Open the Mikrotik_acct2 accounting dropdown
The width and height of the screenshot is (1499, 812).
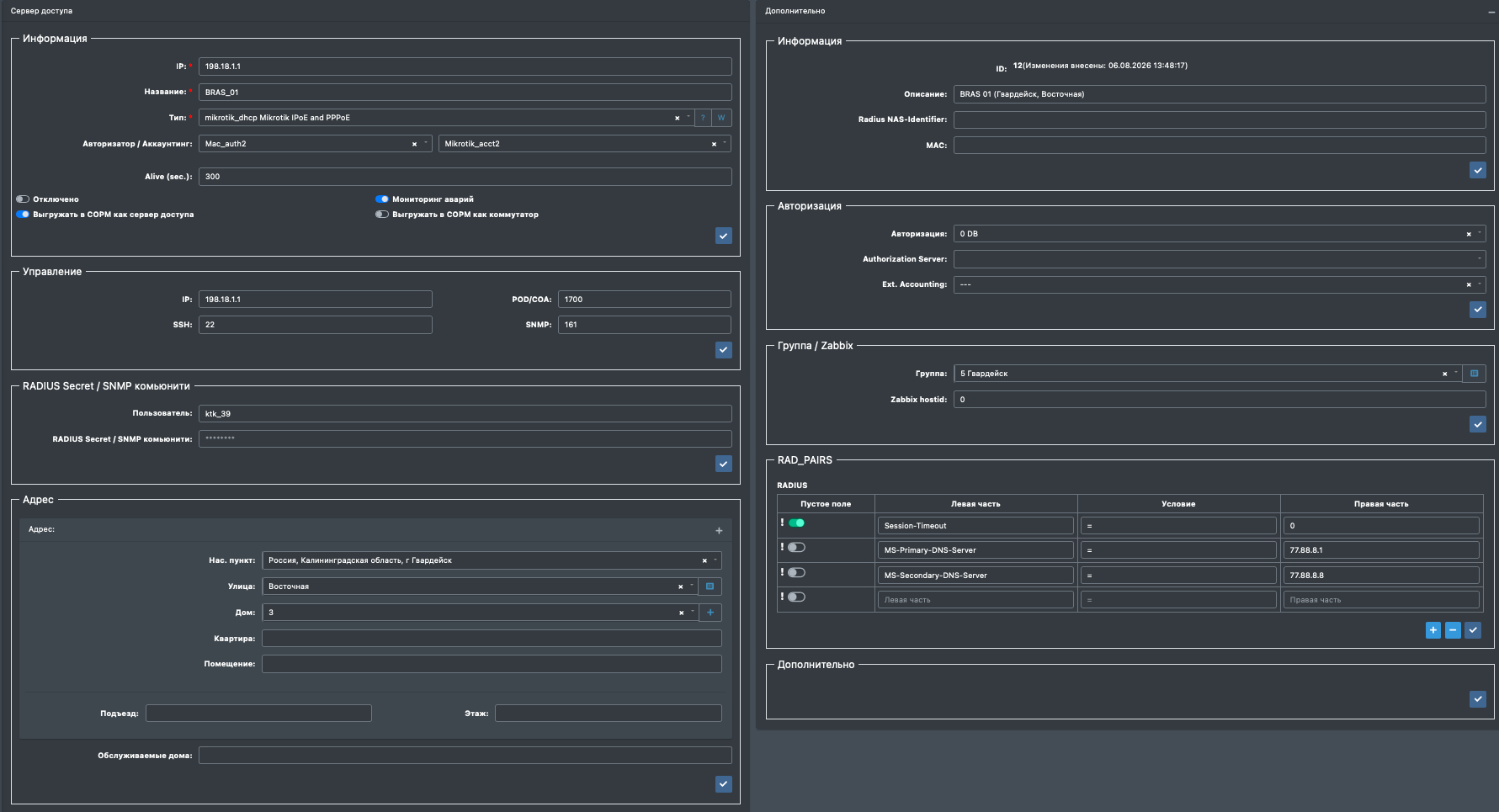585,144
